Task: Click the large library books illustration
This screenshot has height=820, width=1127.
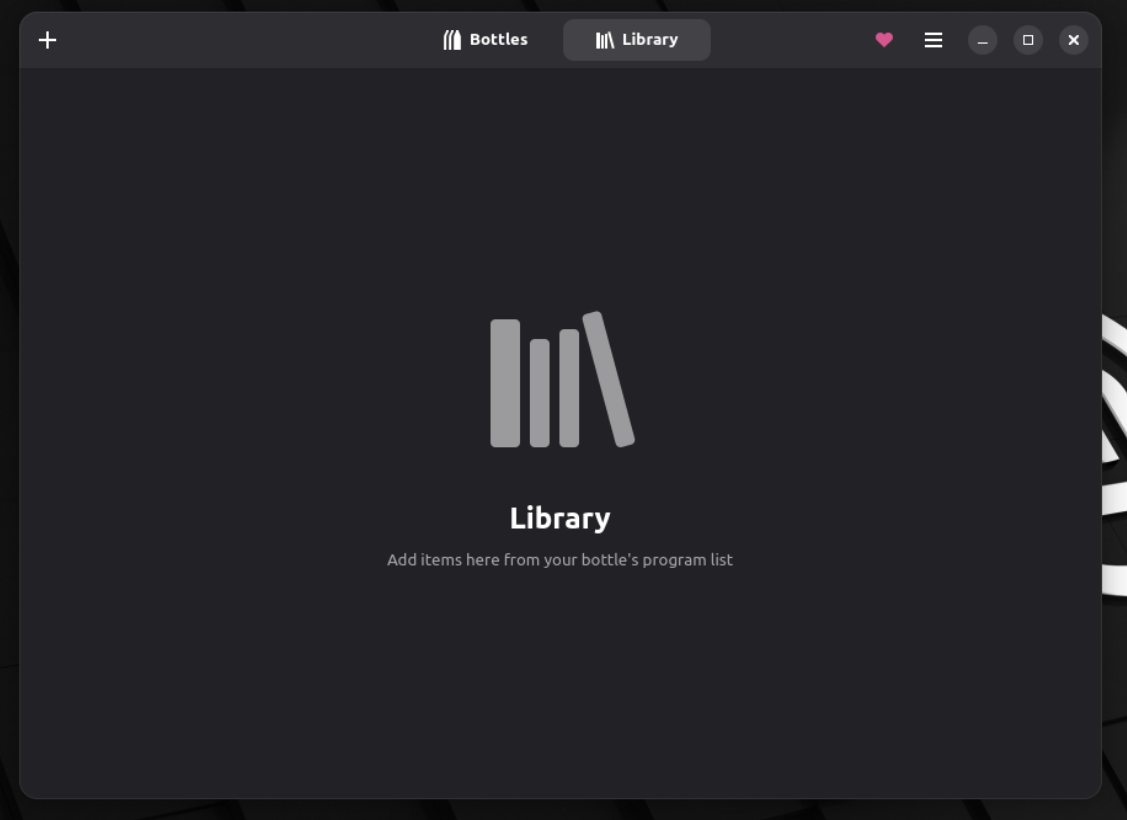Action: (561, 380)
